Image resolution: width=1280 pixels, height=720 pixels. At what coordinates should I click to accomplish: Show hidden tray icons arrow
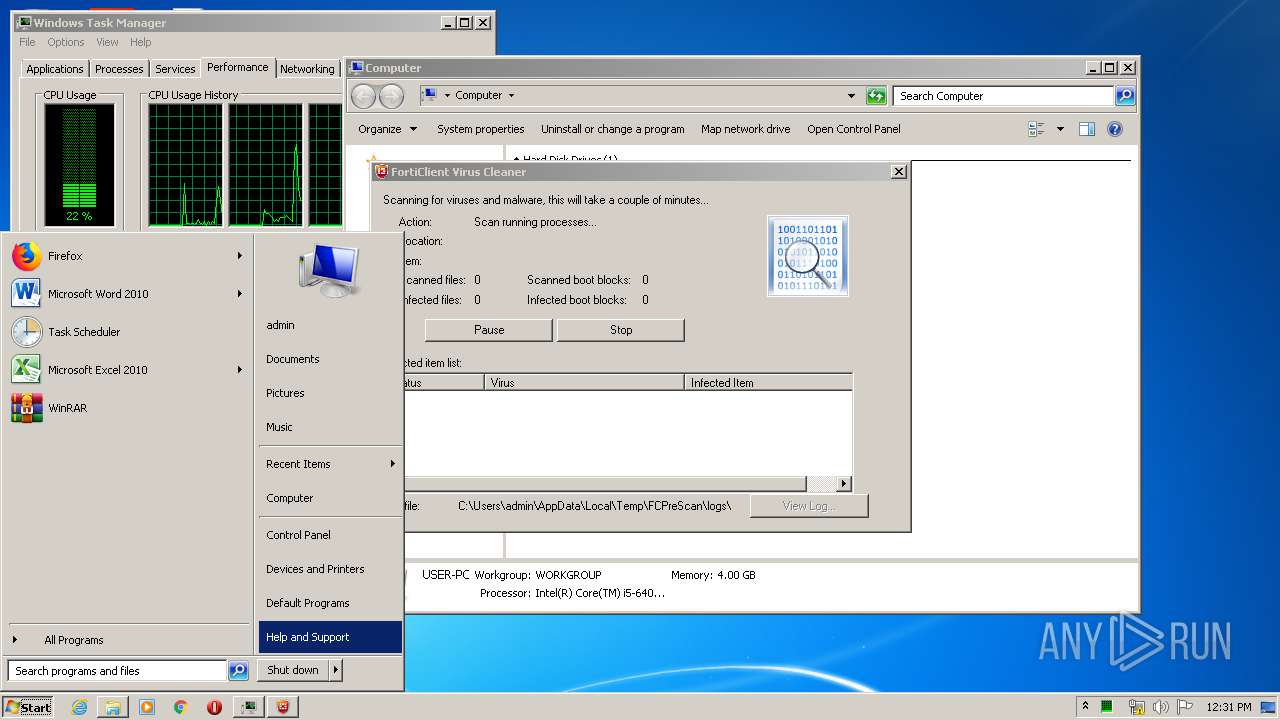1085,707
